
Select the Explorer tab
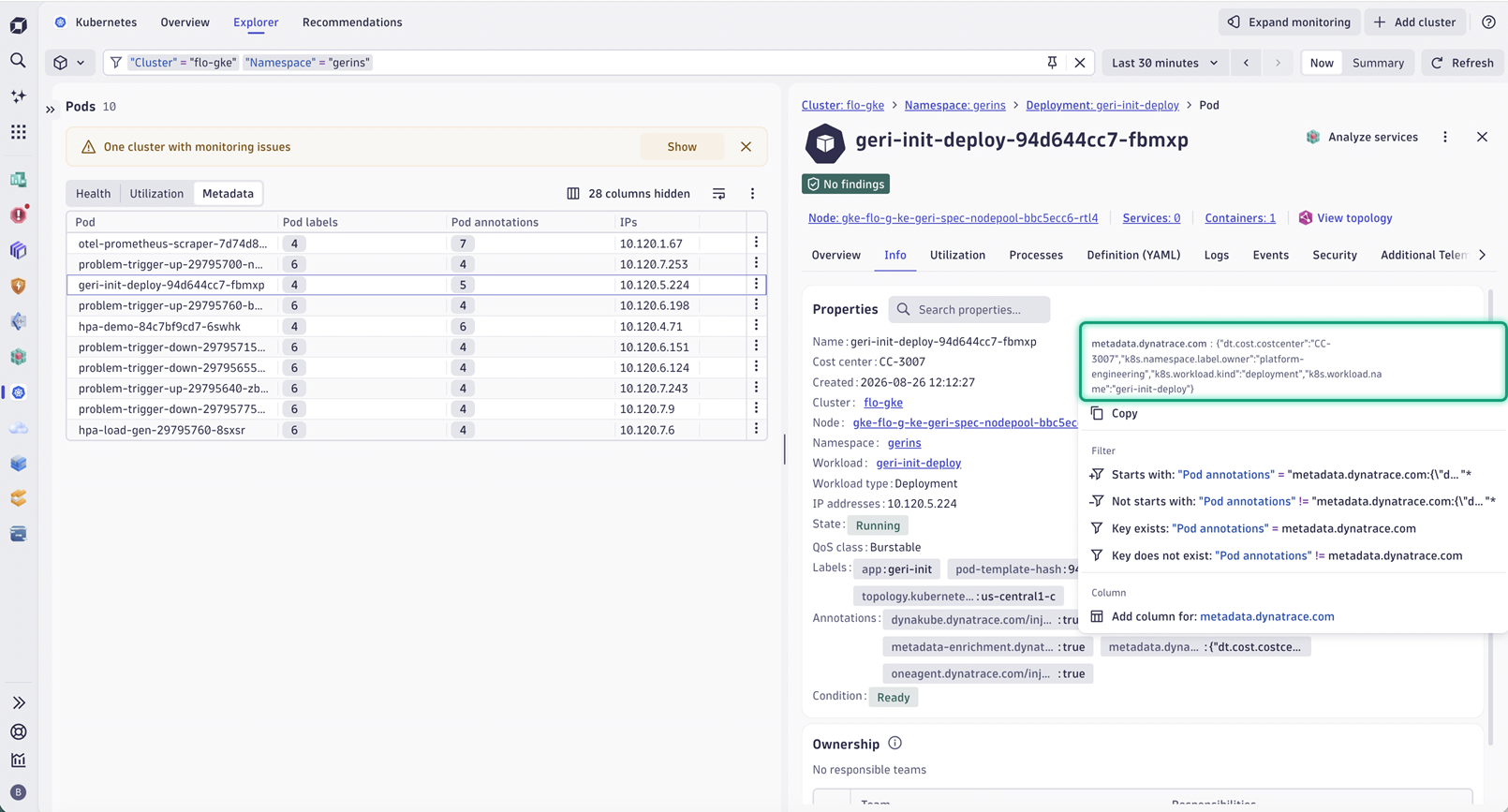[x=256, y=22]
